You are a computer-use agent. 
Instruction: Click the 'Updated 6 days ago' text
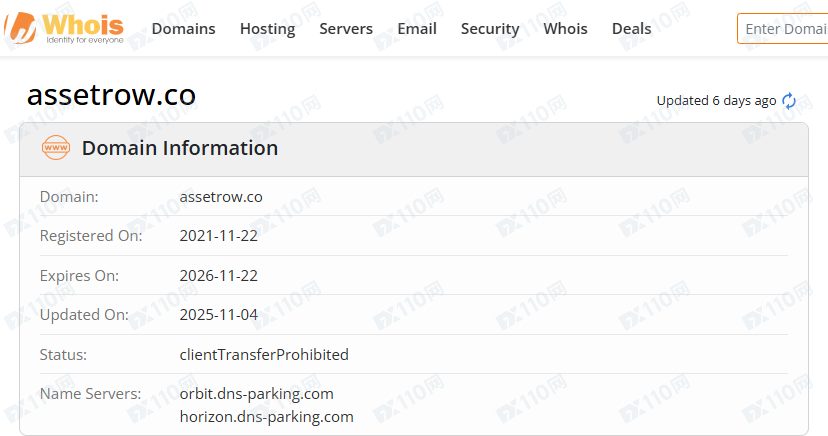pyautogui.click(x=716, y=101)
